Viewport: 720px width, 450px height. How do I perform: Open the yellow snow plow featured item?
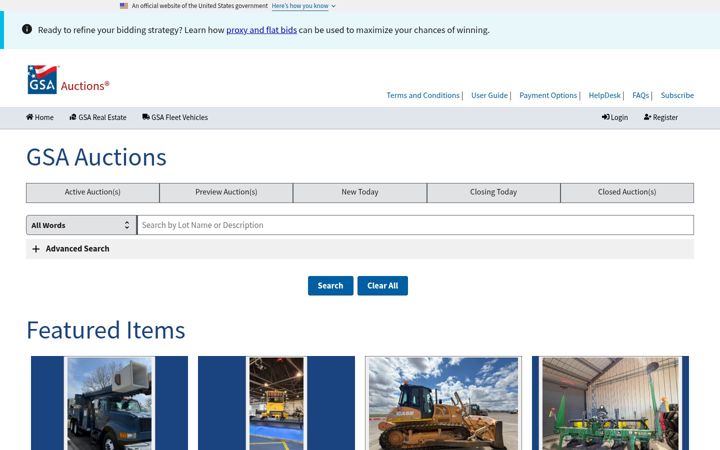[276, 403]
